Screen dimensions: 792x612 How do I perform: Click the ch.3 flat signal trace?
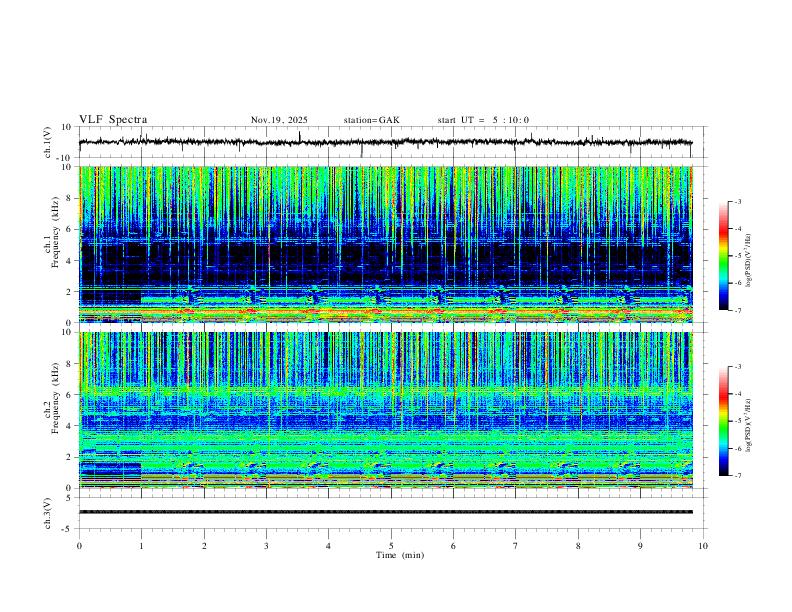coord(385,512)
